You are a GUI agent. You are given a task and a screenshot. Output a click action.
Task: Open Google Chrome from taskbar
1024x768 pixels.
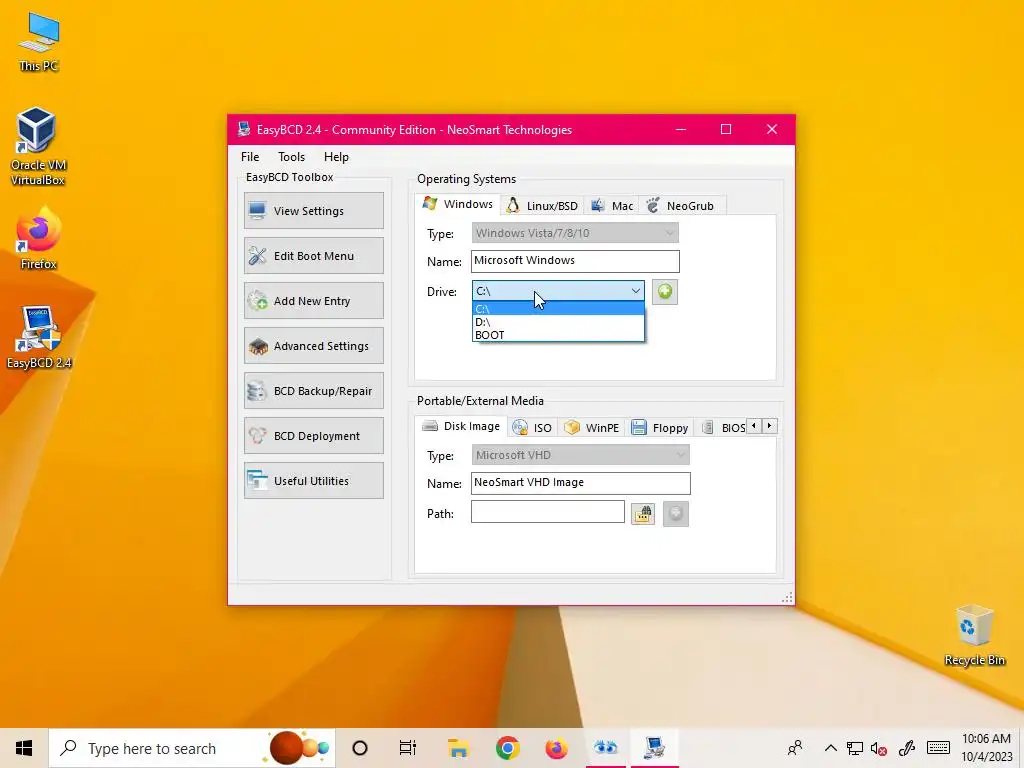click(507, 748)
